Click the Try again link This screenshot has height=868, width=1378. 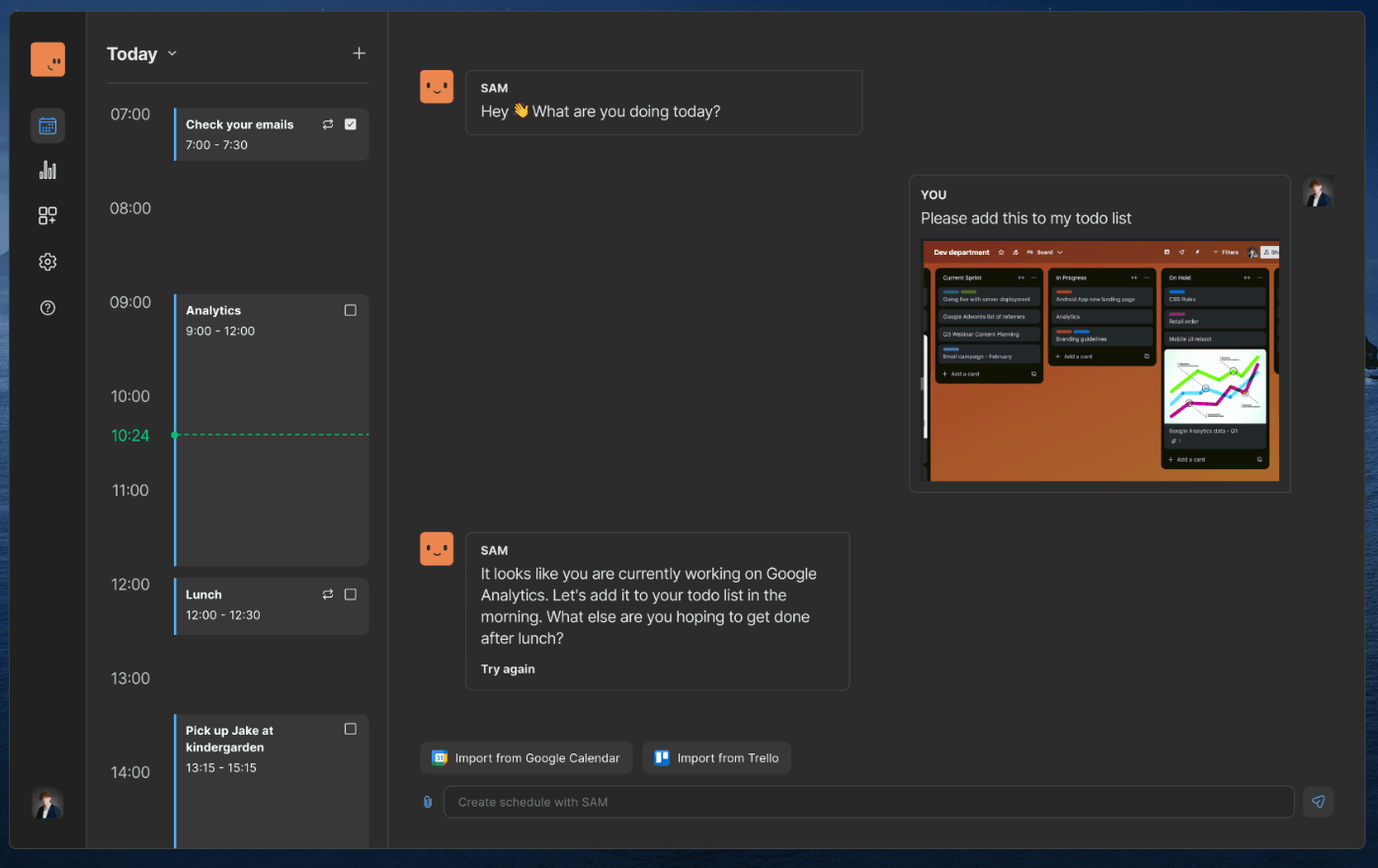tap(508, 670)
